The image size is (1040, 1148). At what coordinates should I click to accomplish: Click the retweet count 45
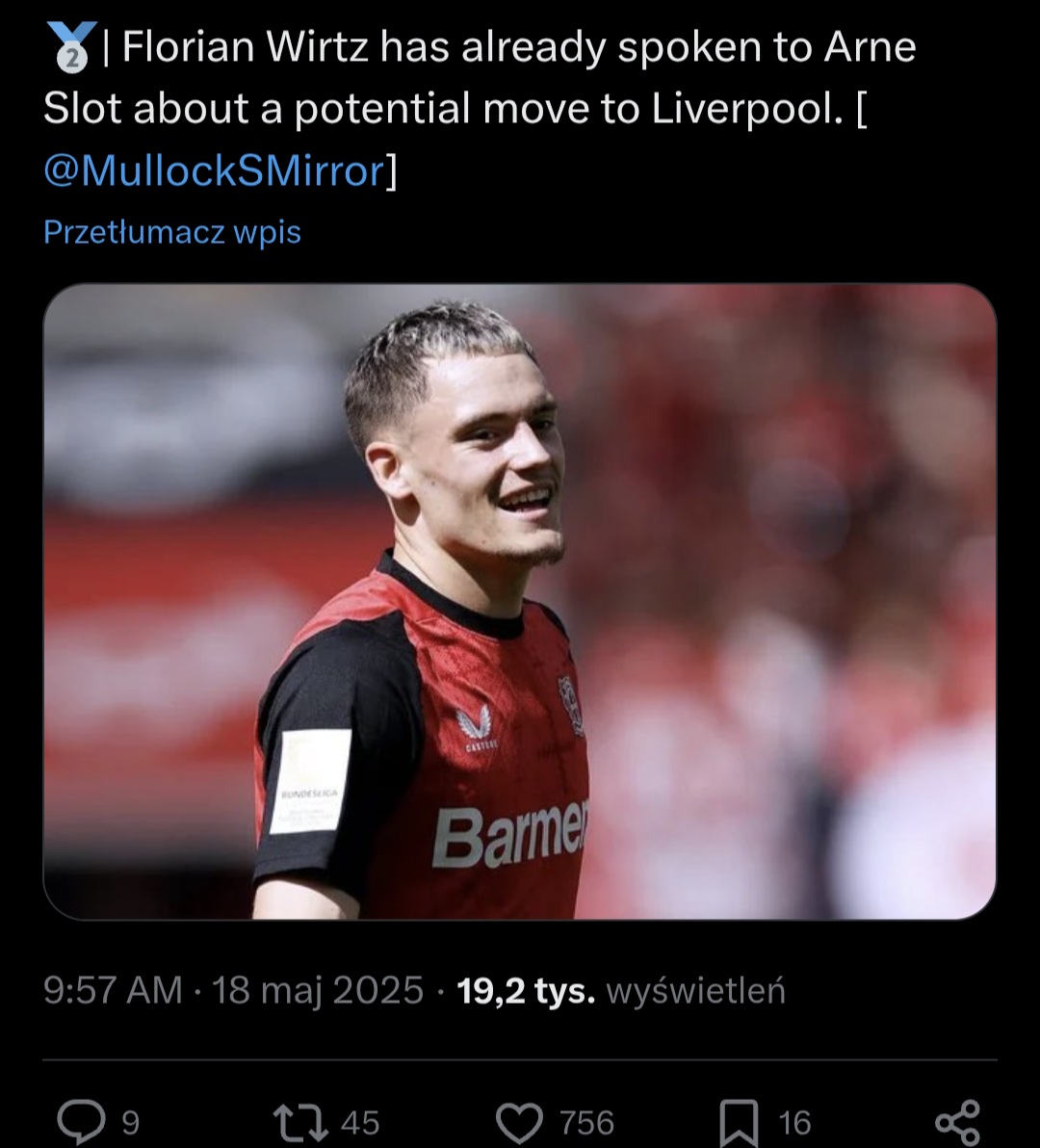click(360, 1123)
